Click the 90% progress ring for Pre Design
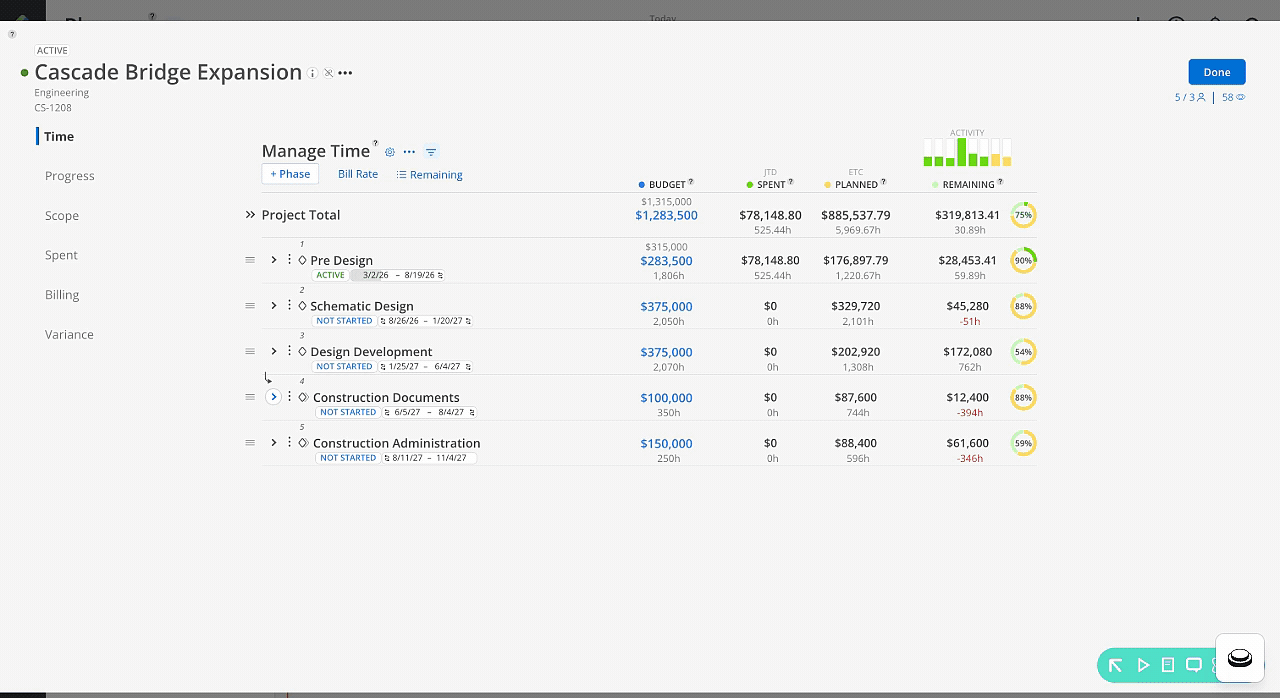1280x698 pixels. pyautogui.click(x=1023, y=261)
